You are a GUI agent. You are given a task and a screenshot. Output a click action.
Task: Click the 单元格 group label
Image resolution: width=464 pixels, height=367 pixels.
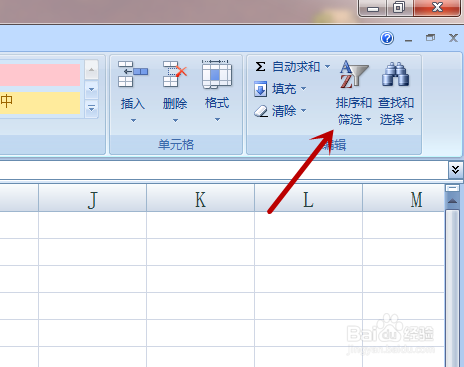tap(176, 145)
